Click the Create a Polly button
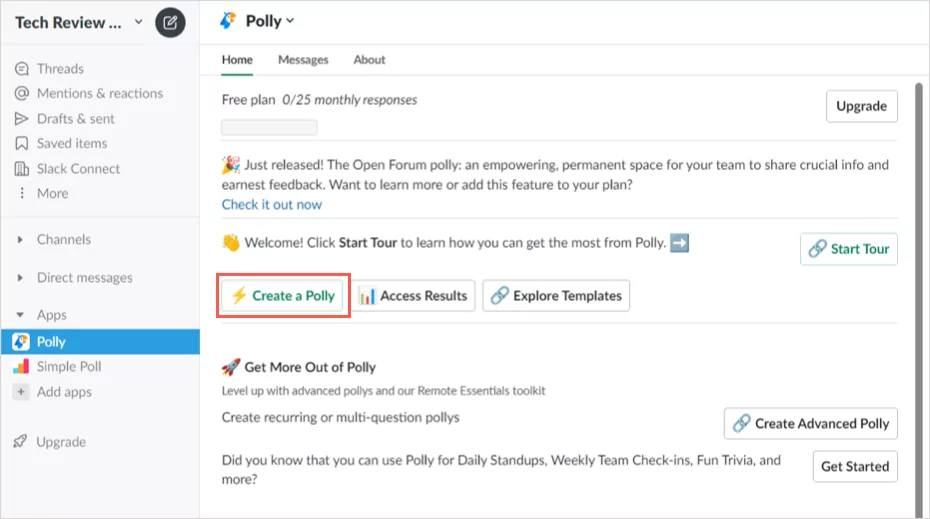930x519 pixels. [283, 296]
